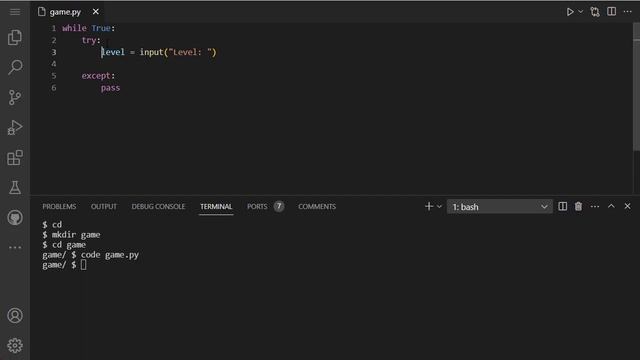Split the editor to the right
This screenshot has width=640, height=360.
pos(611,11)
